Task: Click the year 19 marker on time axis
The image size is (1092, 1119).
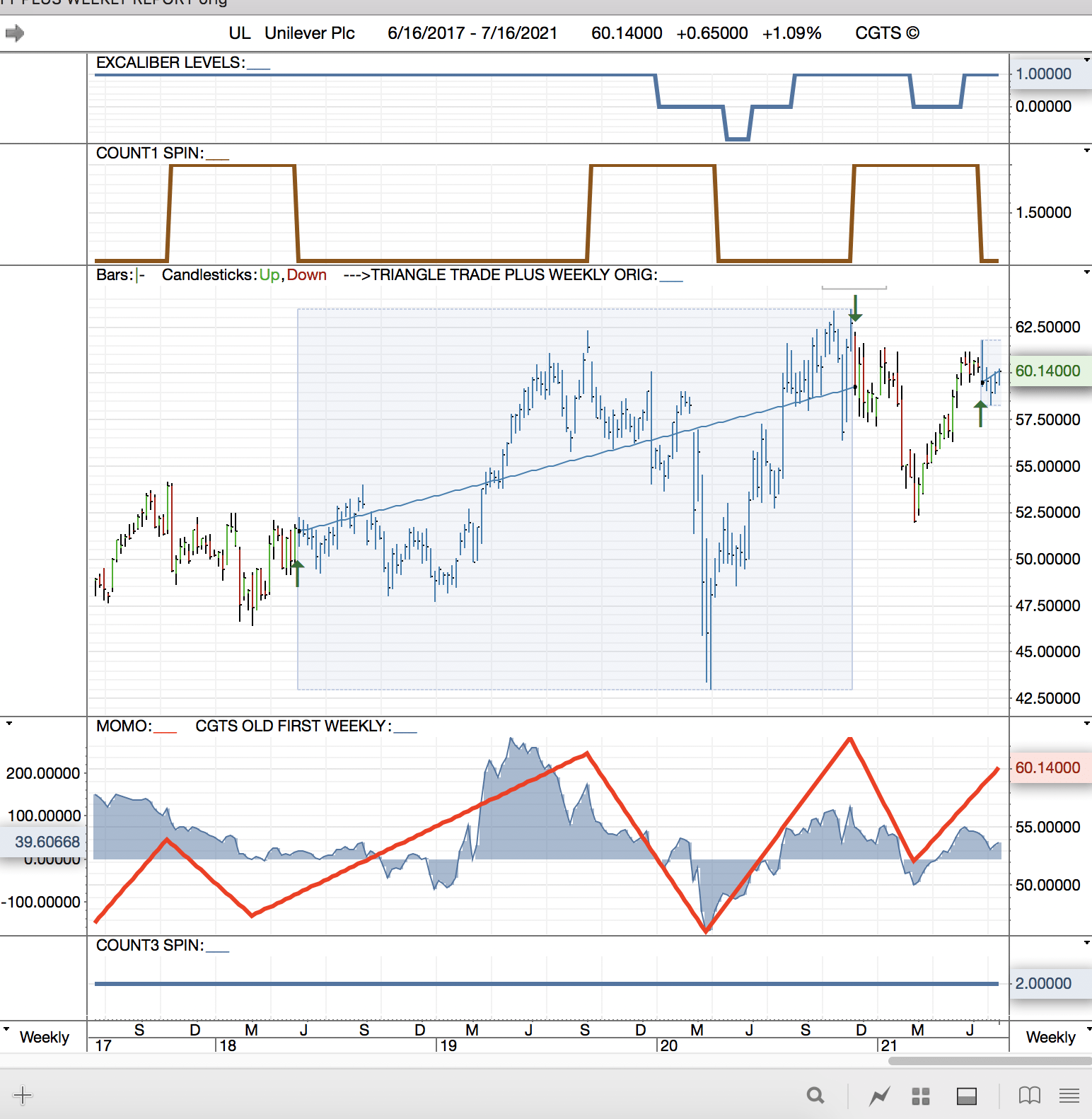Action: tap(448, 1045)
